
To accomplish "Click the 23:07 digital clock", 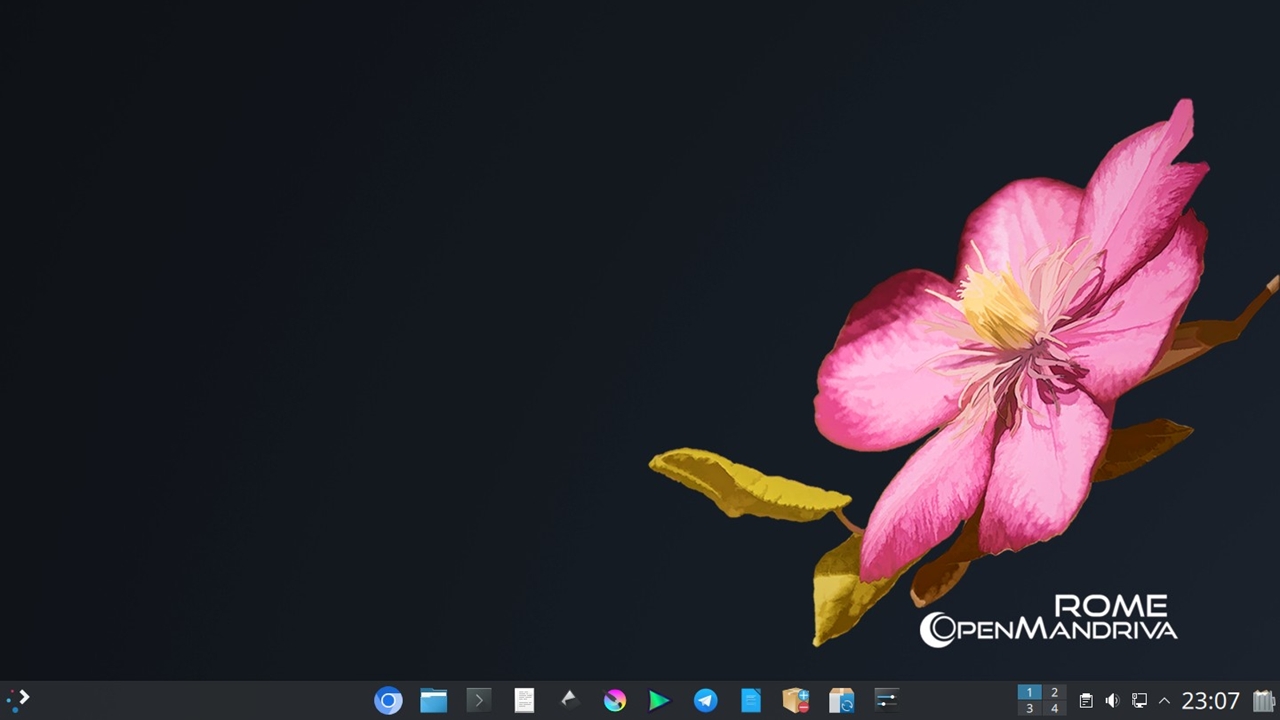I will 1211,701.
